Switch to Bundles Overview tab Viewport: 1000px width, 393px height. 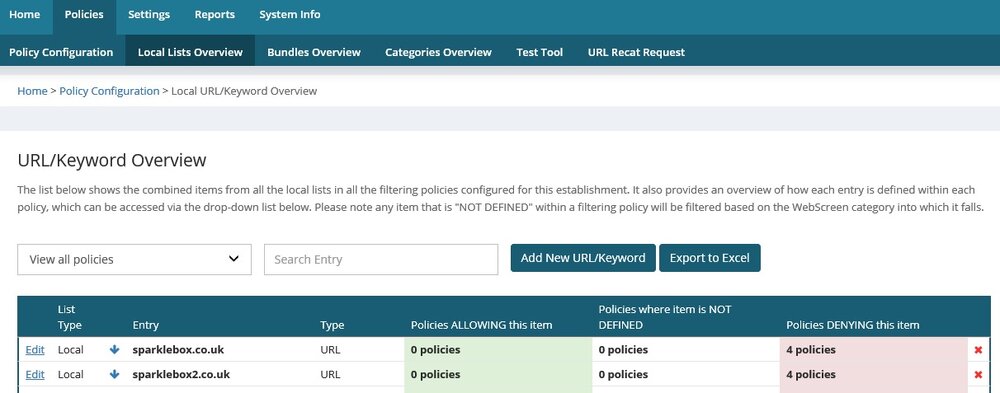point(314,52)
